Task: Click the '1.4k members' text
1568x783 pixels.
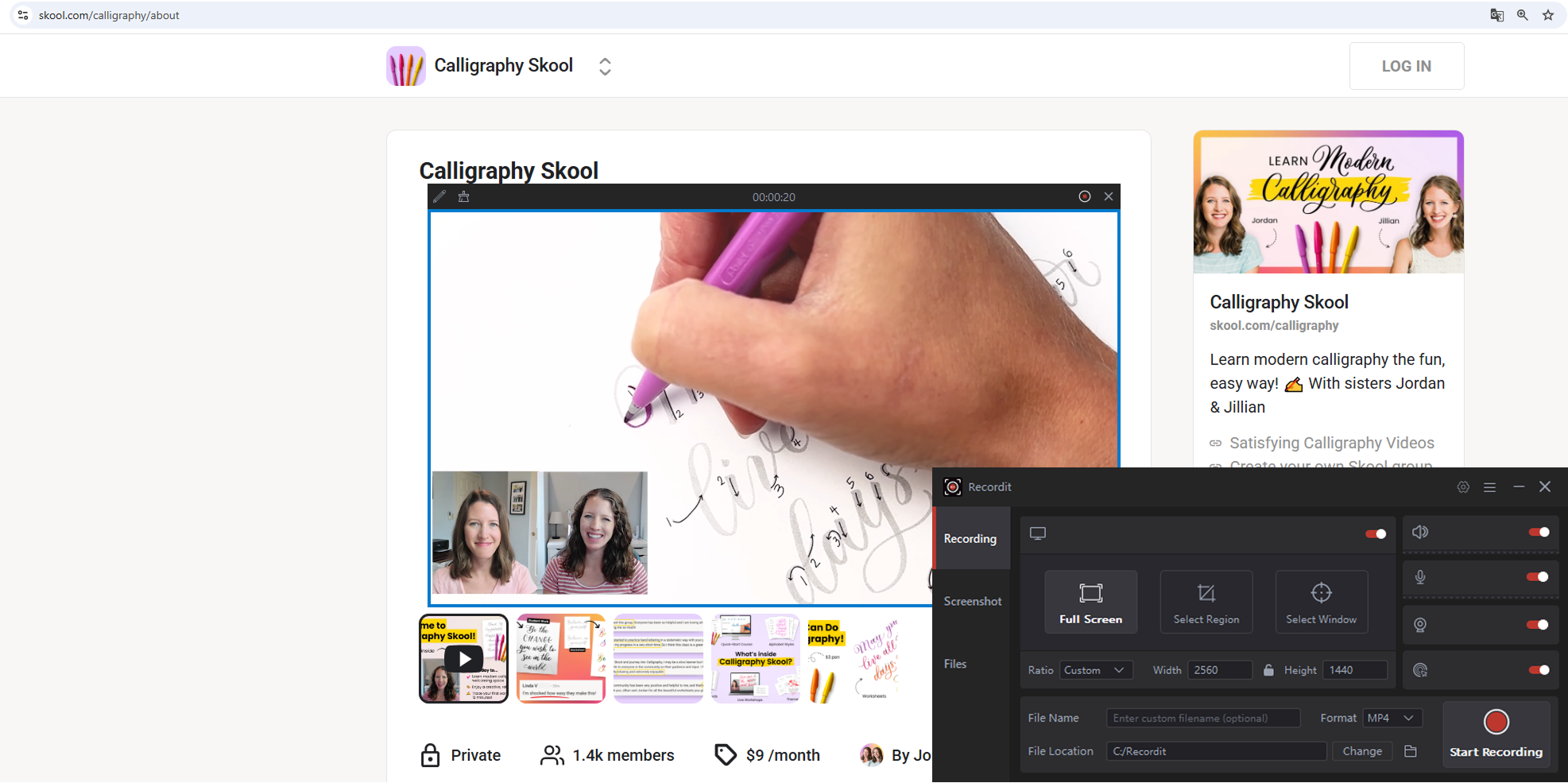Action: [623, 755]
